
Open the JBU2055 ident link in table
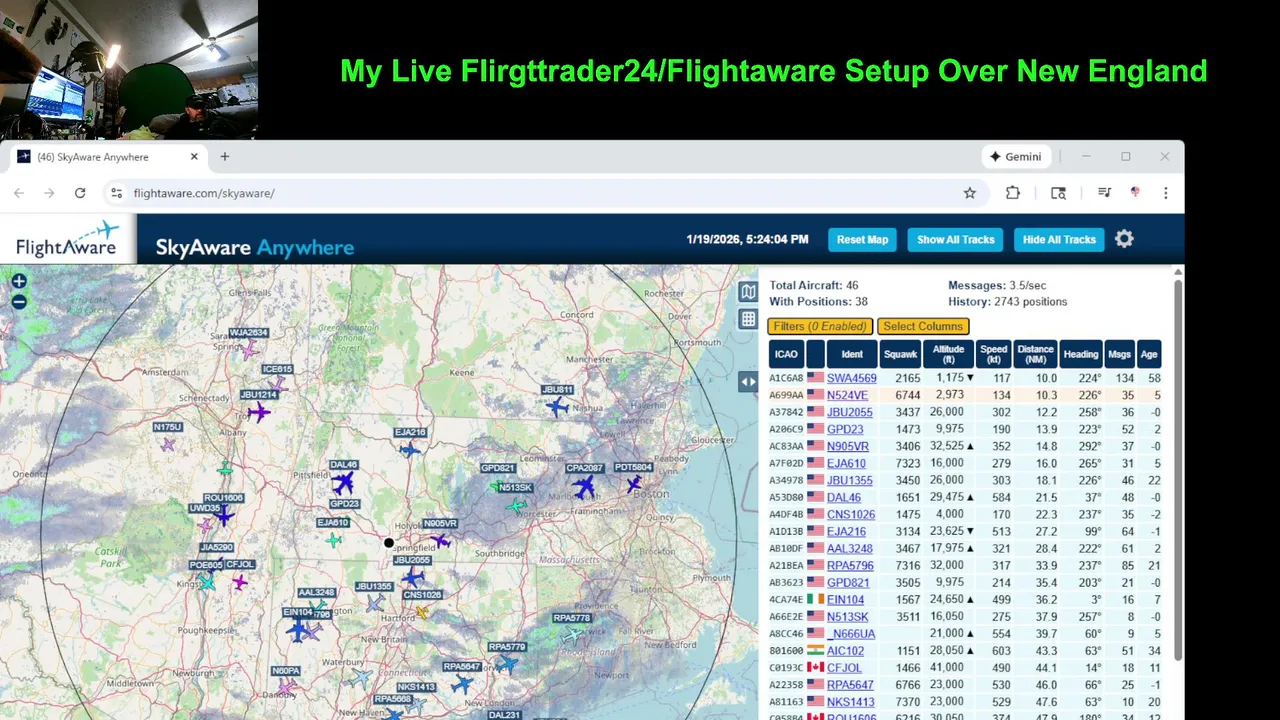(849, 412)
